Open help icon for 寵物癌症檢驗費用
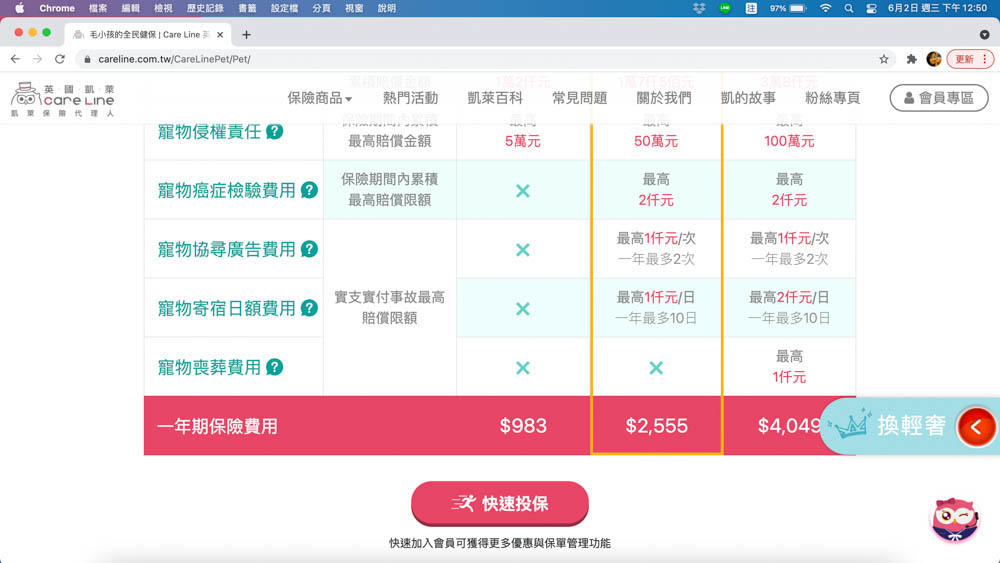Screen dimensions: 1000x563 309,190
